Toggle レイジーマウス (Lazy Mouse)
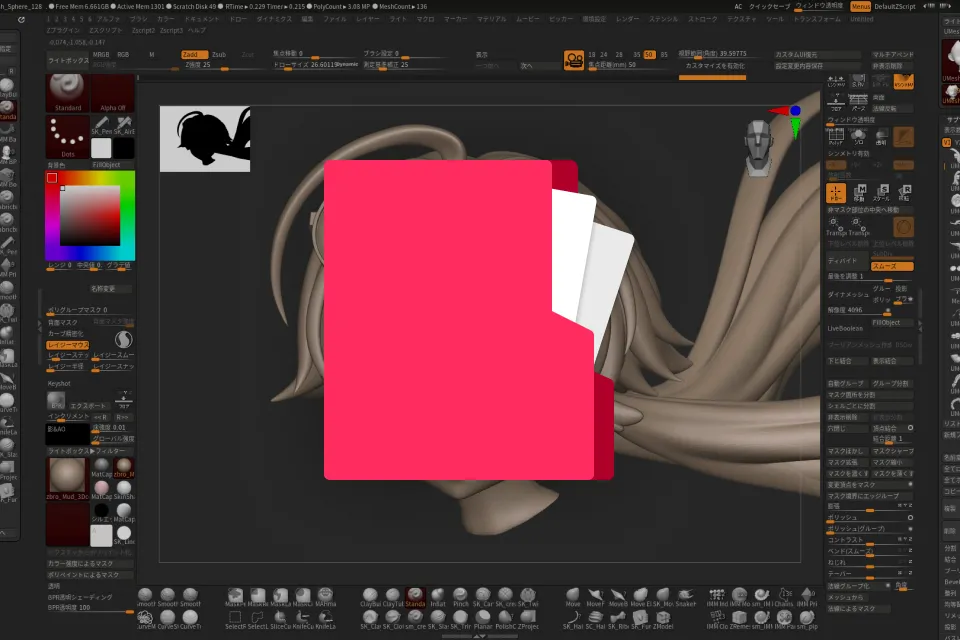Image resolution: width=960 pixels, height=640 pixels. [x=68, y=345]
